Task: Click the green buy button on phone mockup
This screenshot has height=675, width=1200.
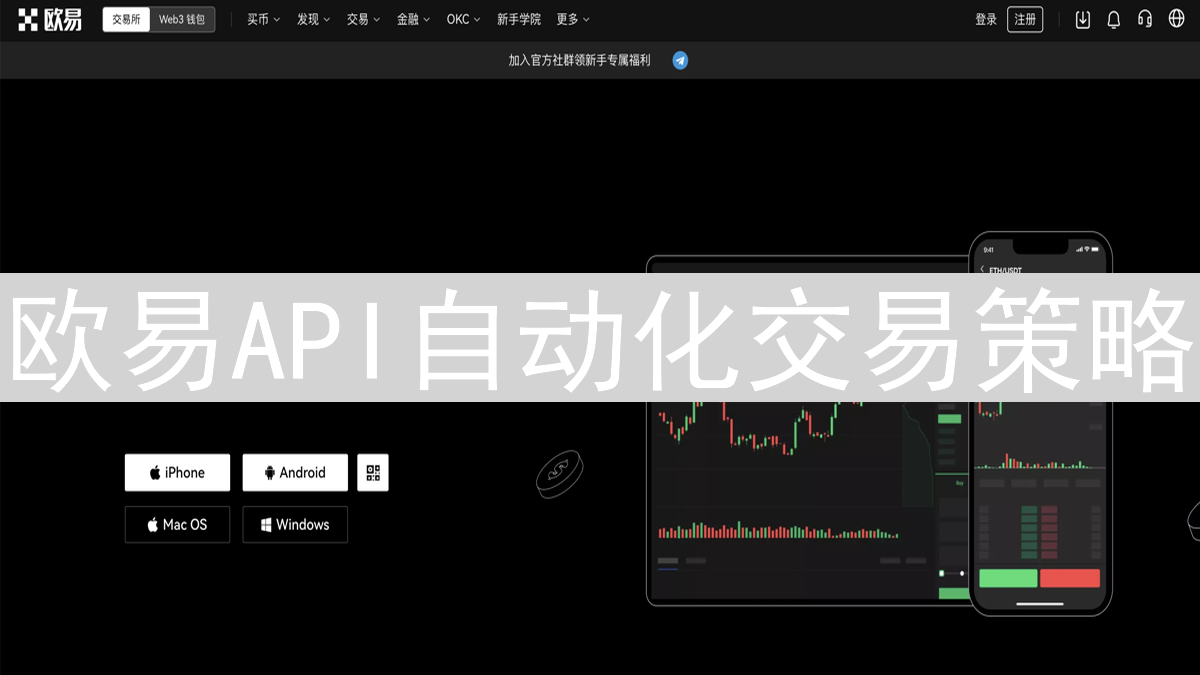Action: (x=1008, y=578)
